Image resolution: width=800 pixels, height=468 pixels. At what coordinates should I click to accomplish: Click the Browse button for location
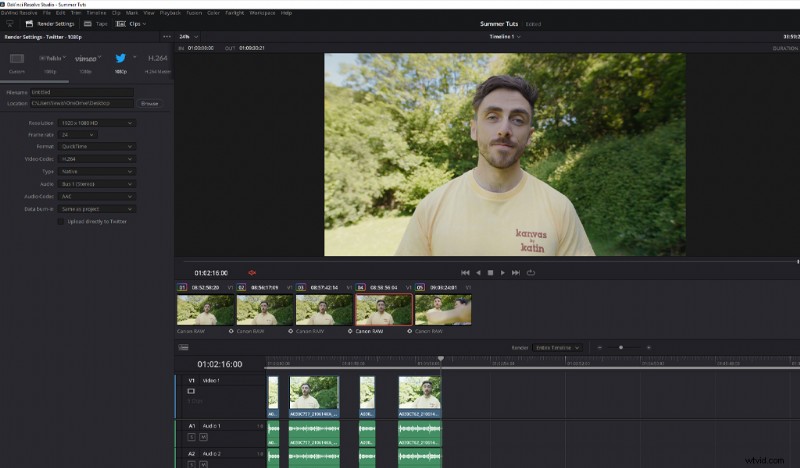point(149,104)
